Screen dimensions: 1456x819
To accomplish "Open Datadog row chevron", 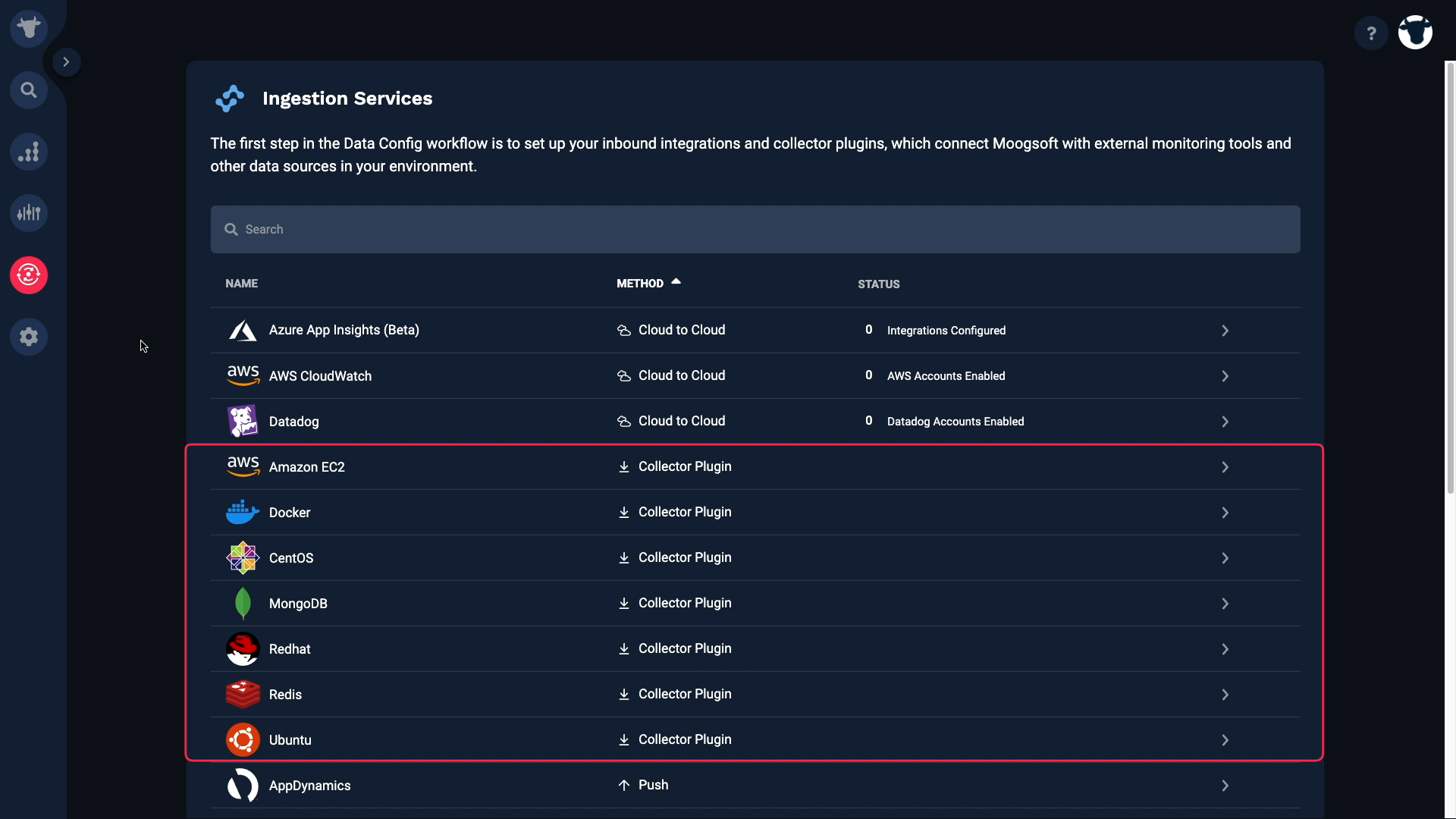I will click(1225, 422).
